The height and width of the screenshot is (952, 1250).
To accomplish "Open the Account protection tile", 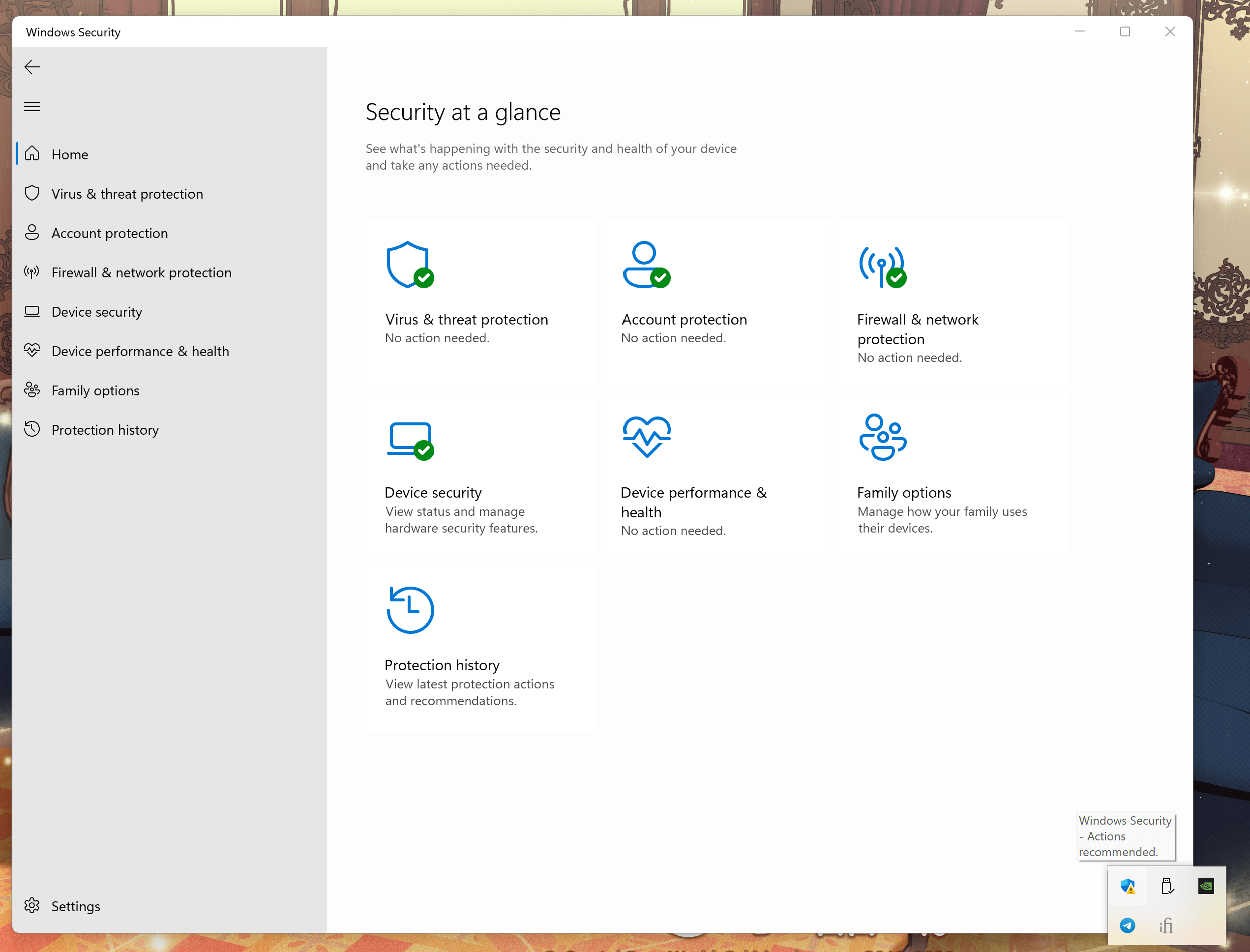I will point(716,300).
